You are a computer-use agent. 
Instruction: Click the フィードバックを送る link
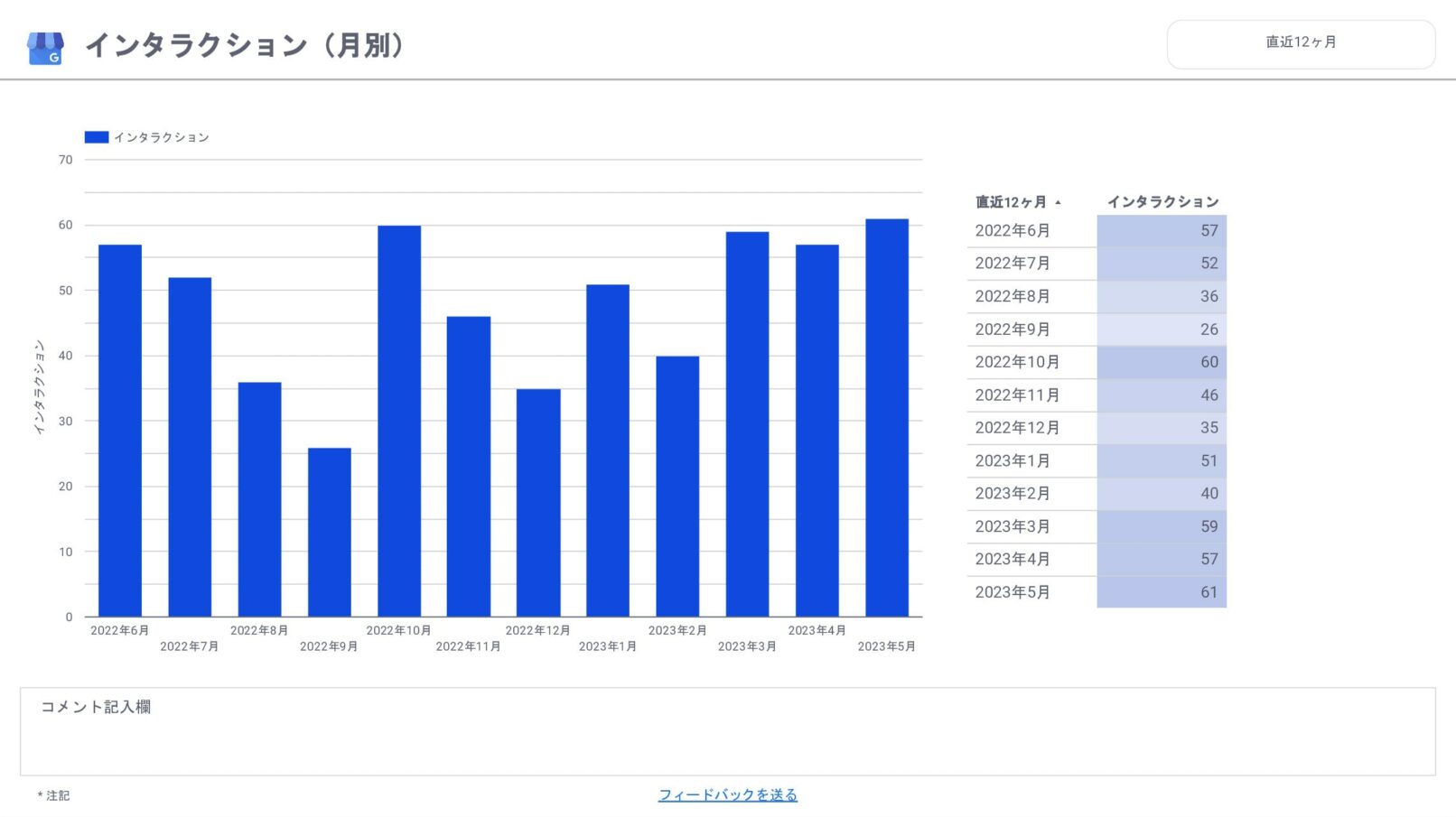[727, 795]
